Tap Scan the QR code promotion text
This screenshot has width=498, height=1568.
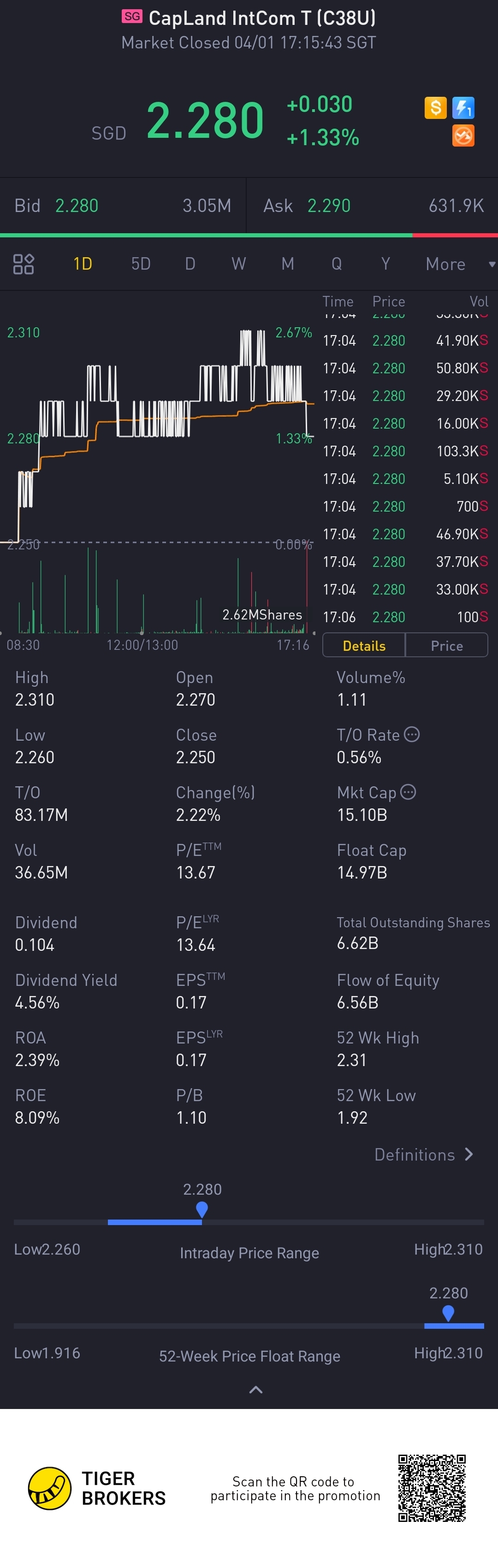[295, 1488]
